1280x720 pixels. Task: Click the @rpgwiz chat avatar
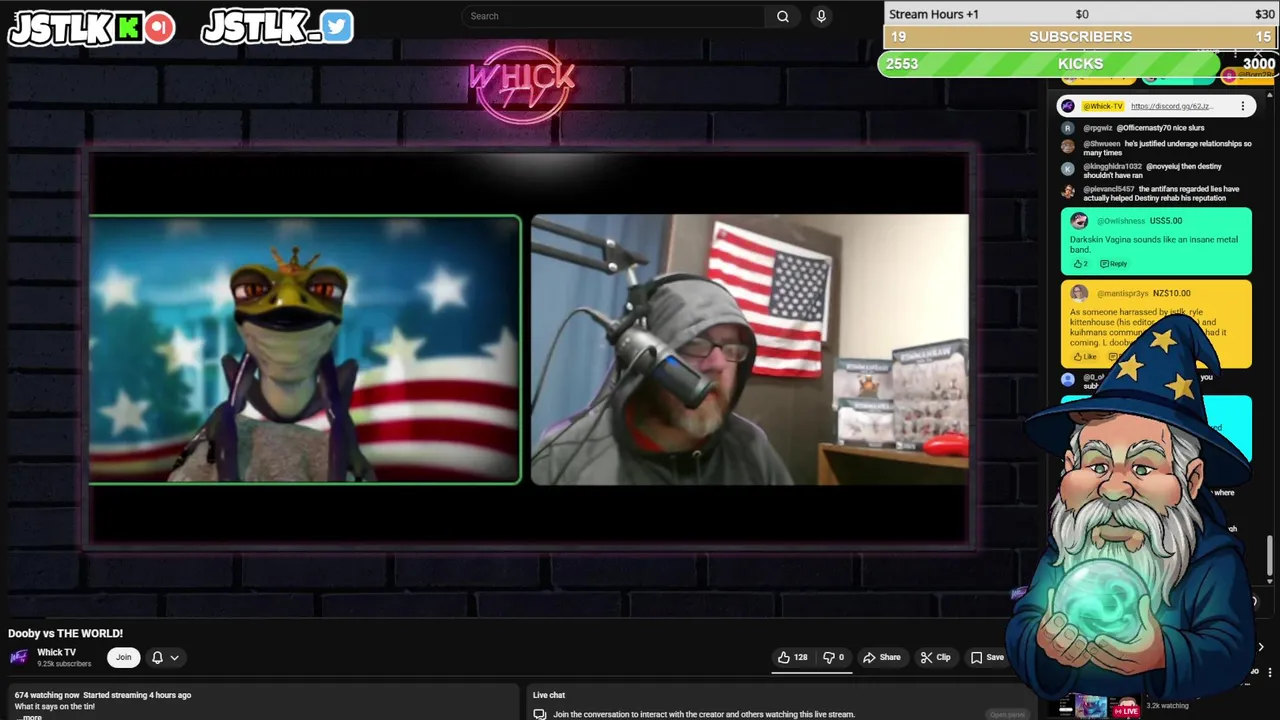(x=1068, y=128)
